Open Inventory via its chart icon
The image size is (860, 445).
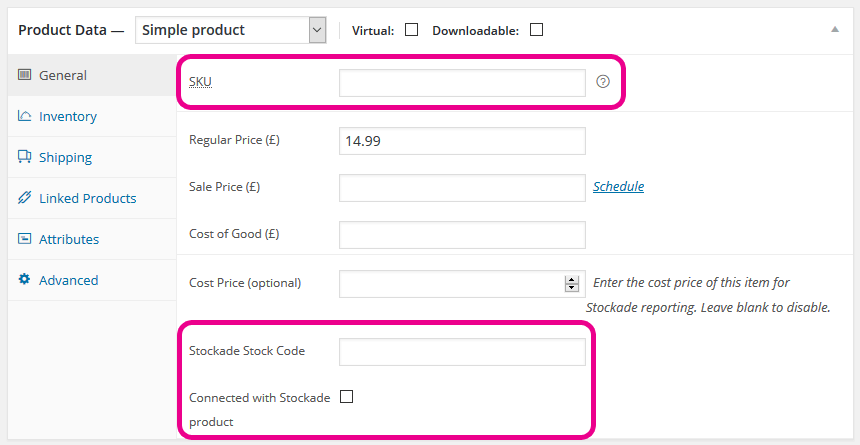(24, 116)
